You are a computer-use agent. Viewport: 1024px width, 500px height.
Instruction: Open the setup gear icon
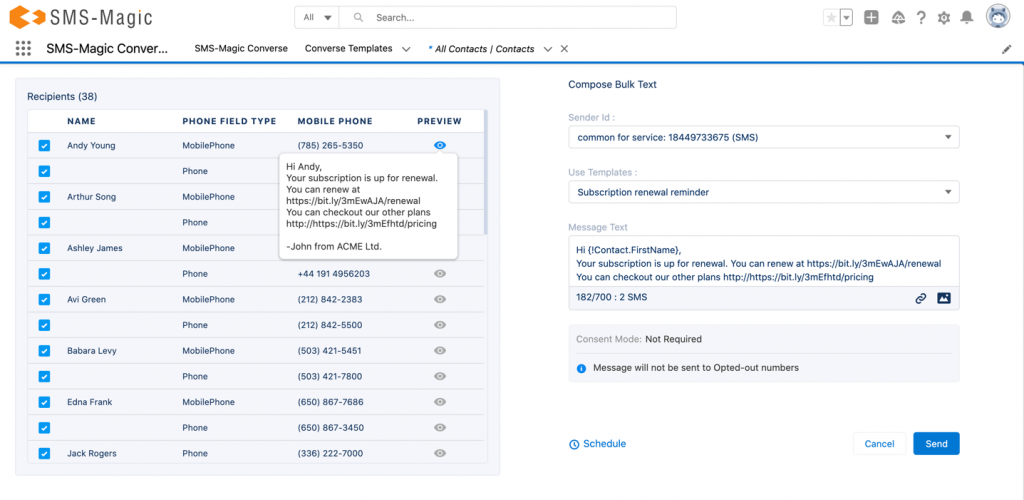(x=944, y=18)
